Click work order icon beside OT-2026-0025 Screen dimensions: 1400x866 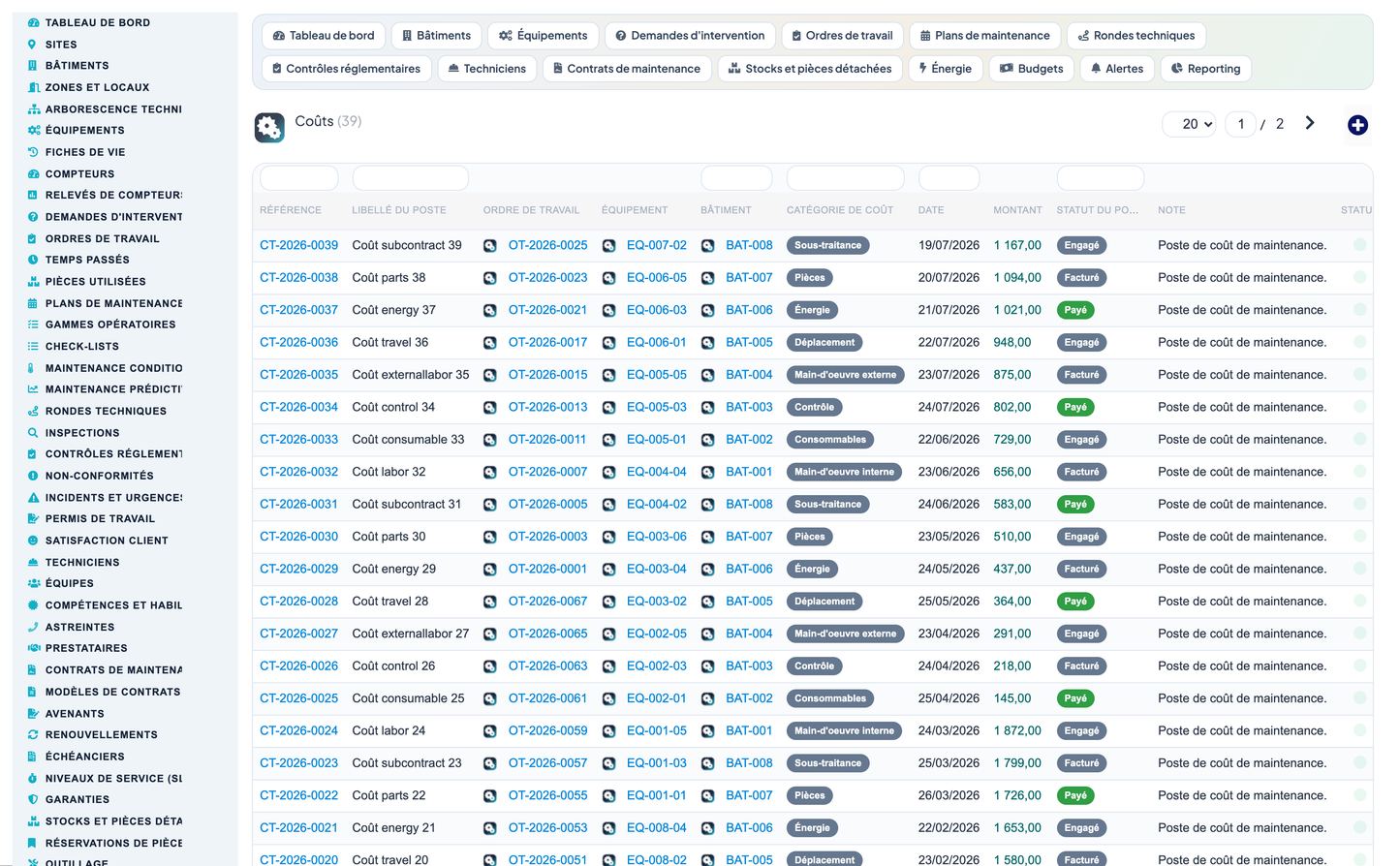(490, 246)
